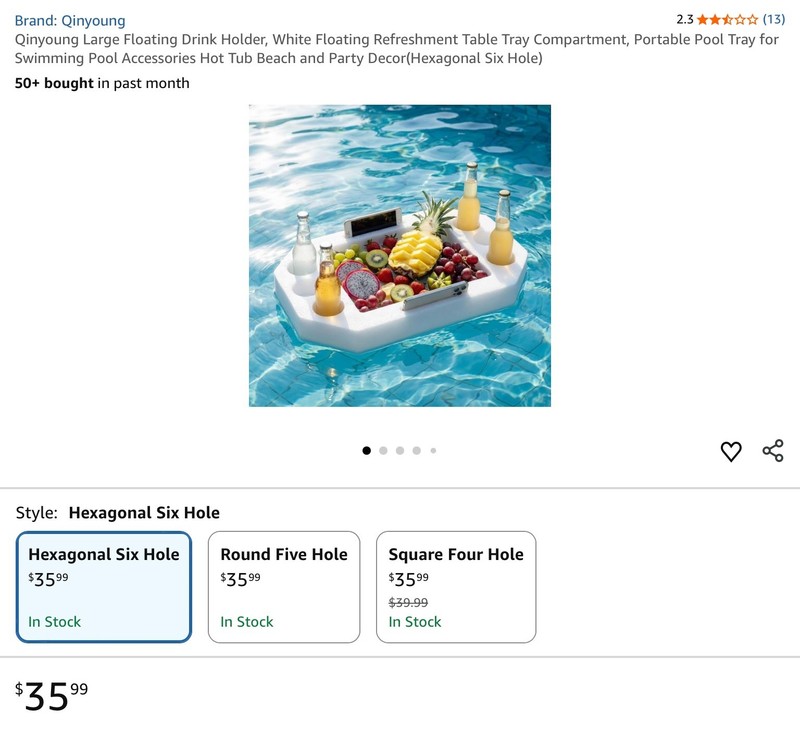
Task: Click the 2.3 rating number
Action: coord(685,20)
